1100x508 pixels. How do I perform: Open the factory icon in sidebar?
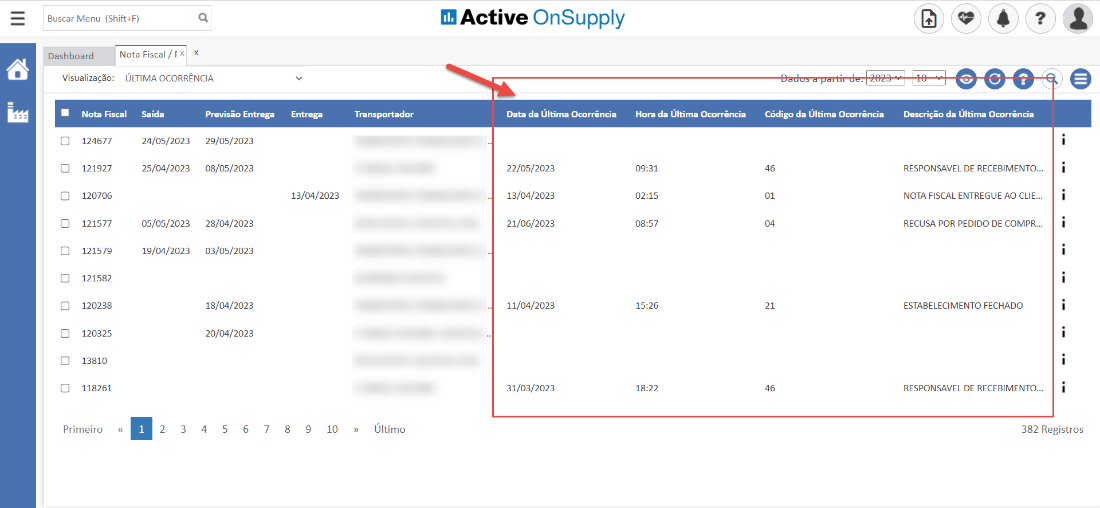pyautogui.click(x=17, y=112)
